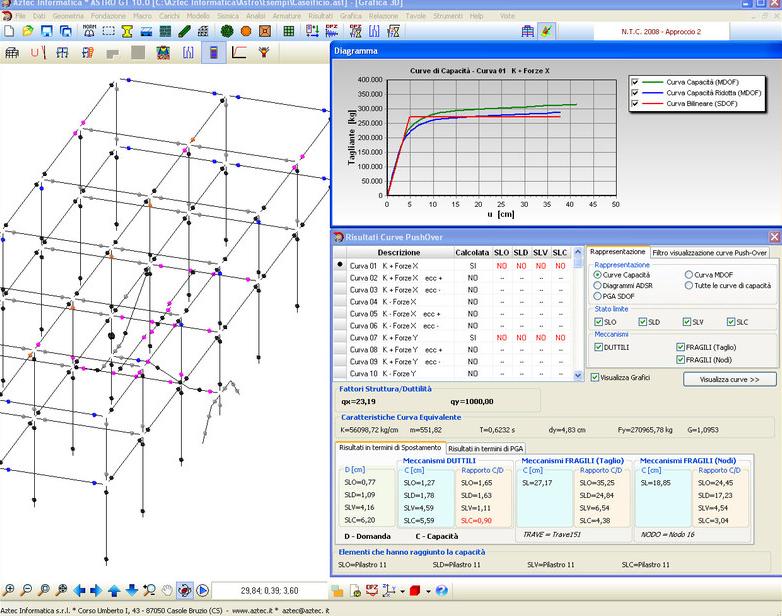Click the New file icon in toolbar

(x=9, y=32)
